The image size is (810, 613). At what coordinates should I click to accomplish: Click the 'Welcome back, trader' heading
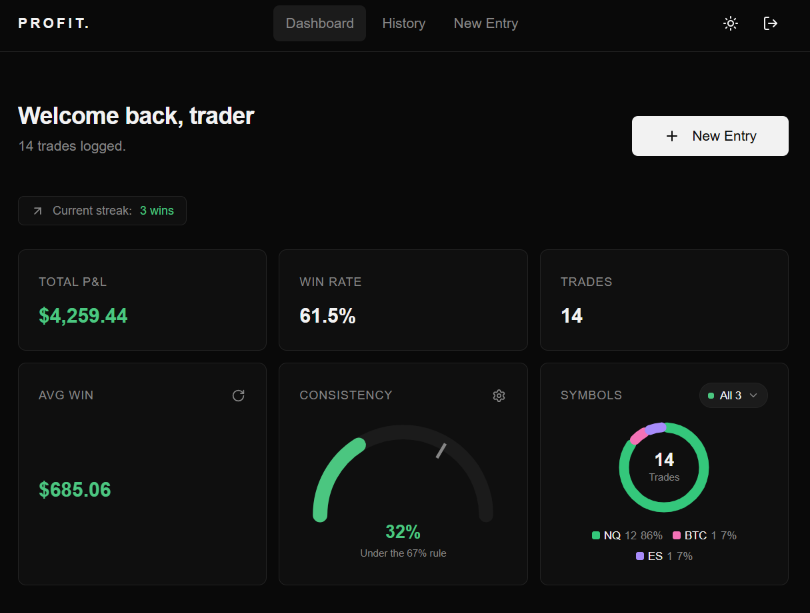click(136, 116)
